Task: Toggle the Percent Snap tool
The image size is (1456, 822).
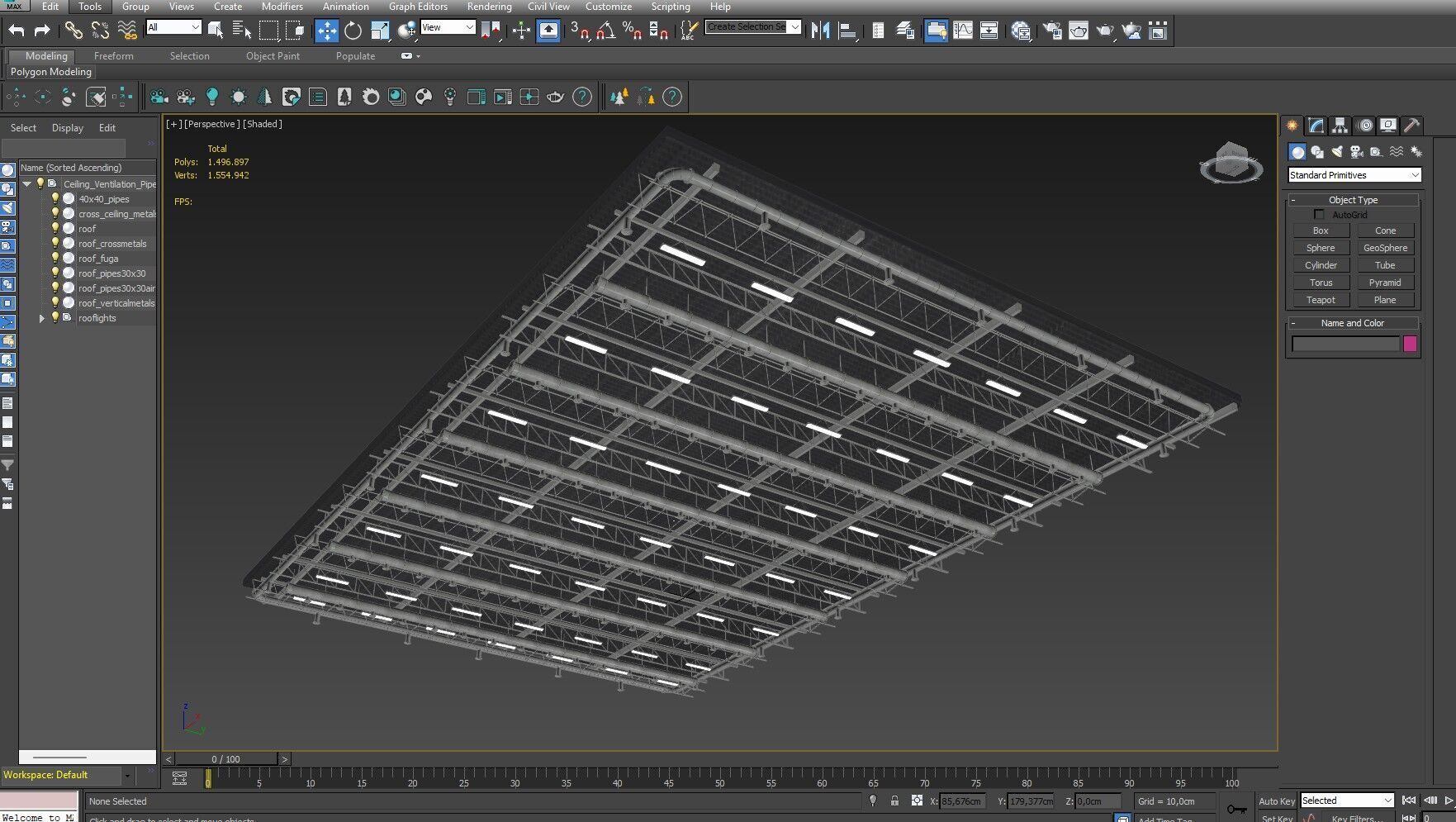Action: (x=632, y=31)
